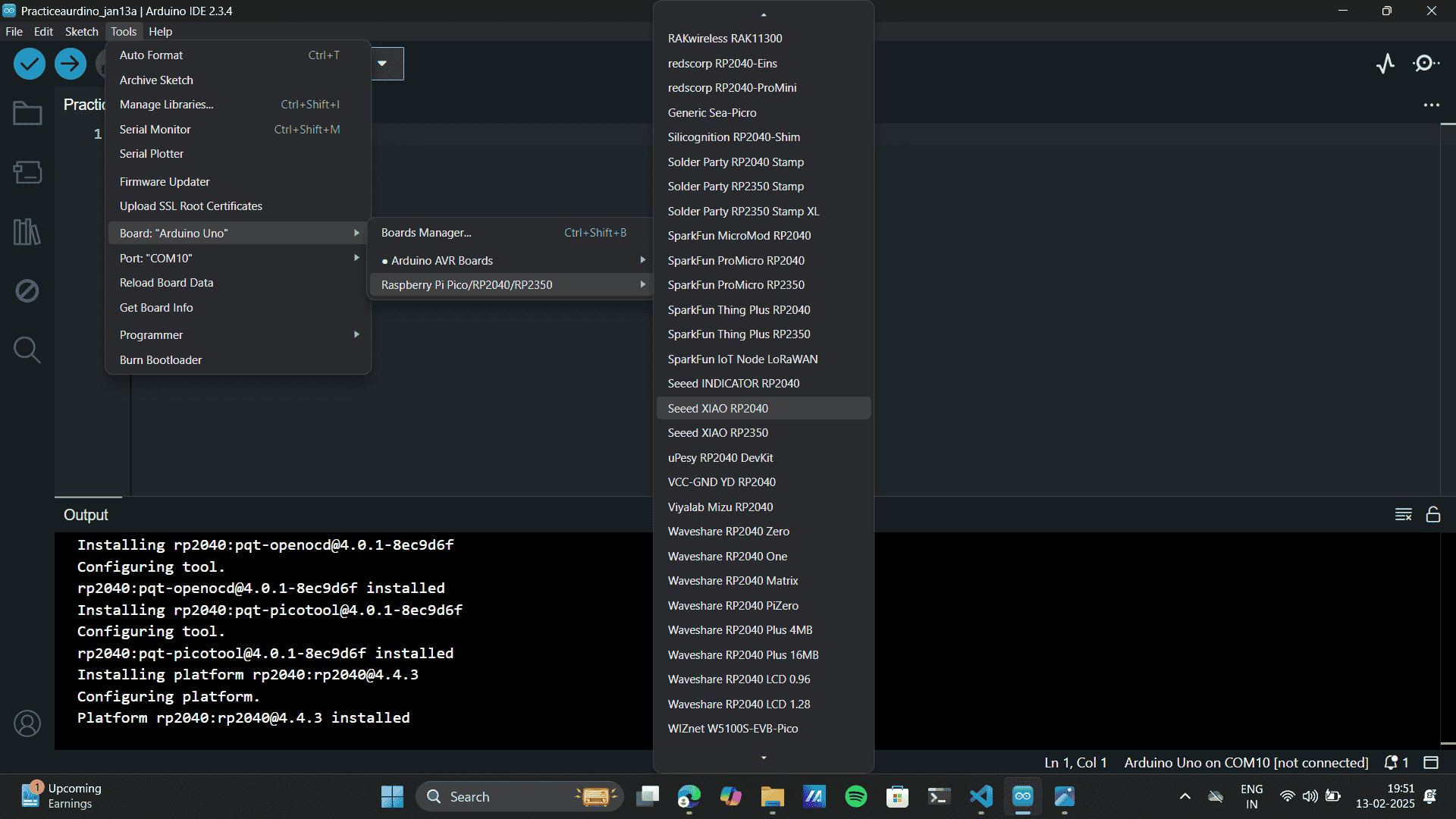Click Ln 1, Col 1 cursor position
The image size is (1456, 819).
click(x=1075, y=763)
